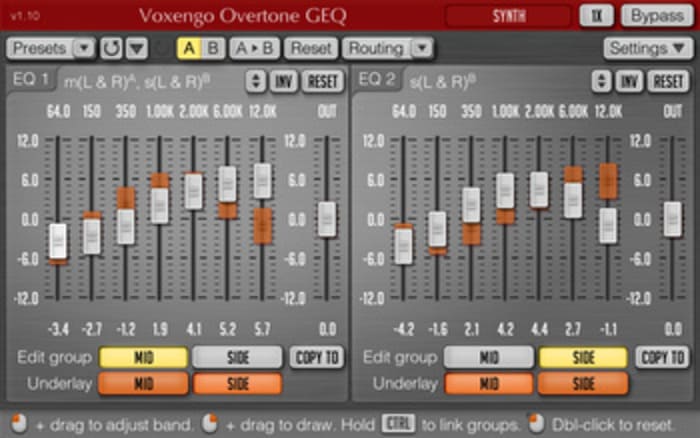Open the EQ 1 channel group selector arrows
This screenshot has width=700, height=438.
tap(256, 81)
